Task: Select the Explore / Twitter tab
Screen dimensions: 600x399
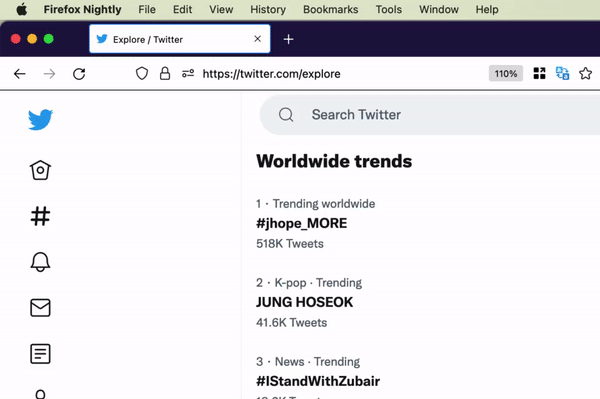Action: pos(179,39)
